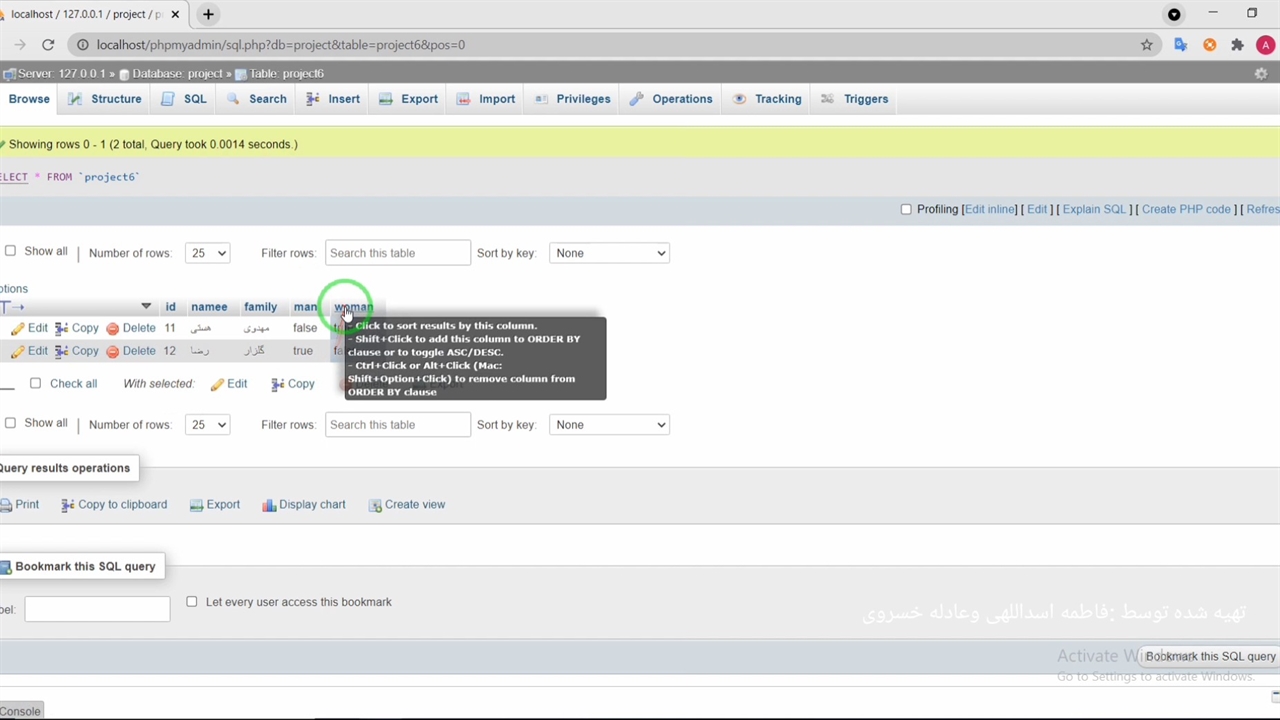Open top Number of rows dropdown

click(x=207, y=253)
